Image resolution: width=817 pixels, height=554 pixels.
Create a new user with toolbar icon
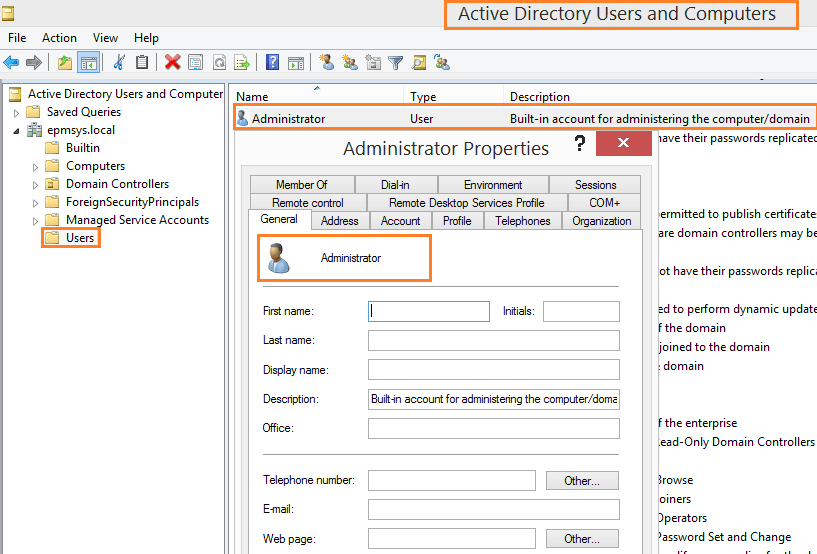(x=327, y=63)
